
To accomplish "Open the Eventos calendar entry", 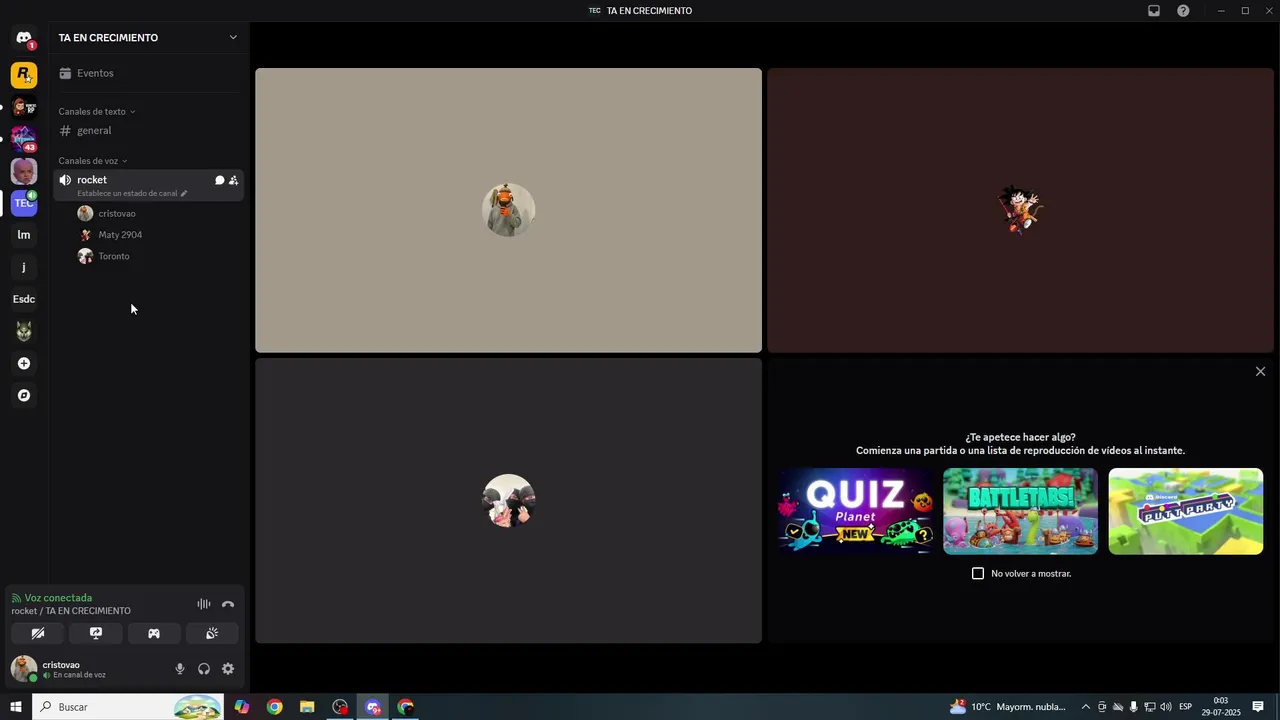I will [x=148, y=73].
